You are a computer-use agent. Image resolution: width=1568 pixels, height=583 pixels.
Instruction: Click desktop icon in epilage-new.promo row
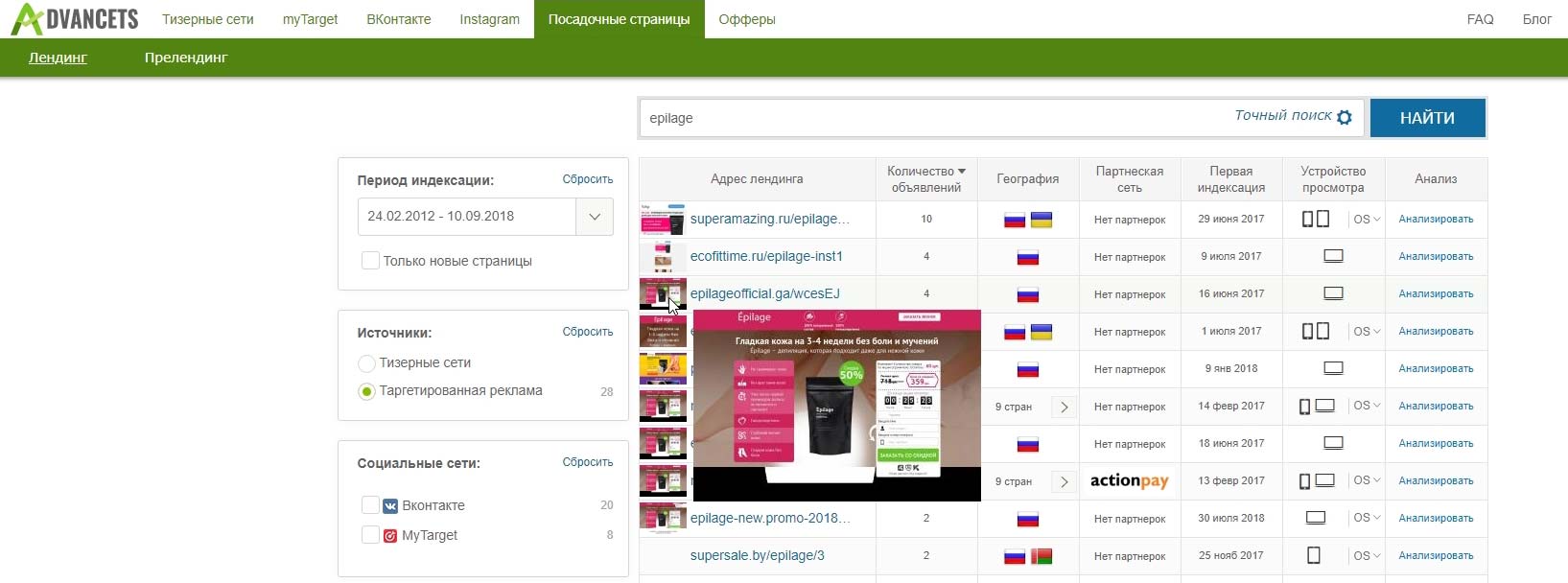click(1316, 518)
